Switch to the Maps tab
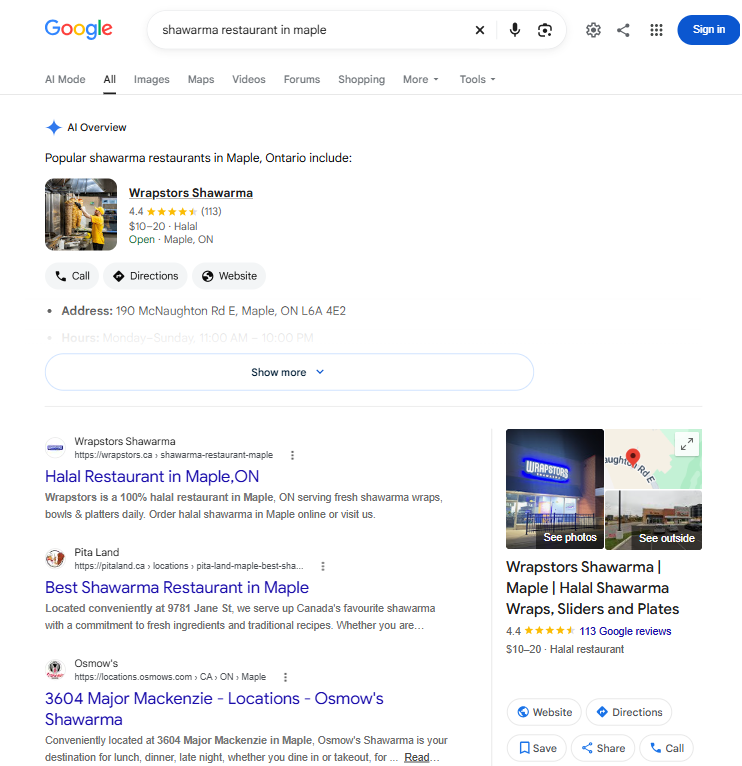Screen dimensions: 742x766 point(201,79)
